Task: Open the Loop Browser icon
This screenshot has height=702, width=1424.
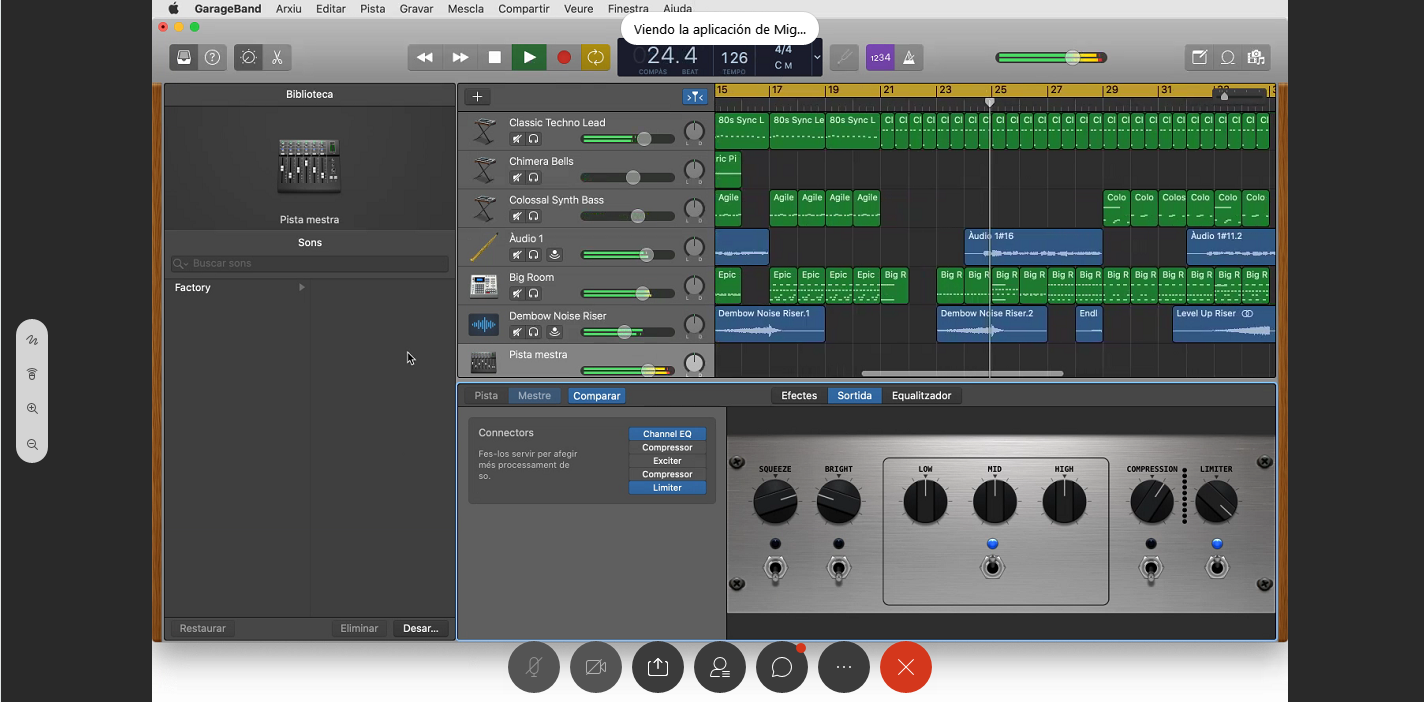Action: coord(1228,57)
